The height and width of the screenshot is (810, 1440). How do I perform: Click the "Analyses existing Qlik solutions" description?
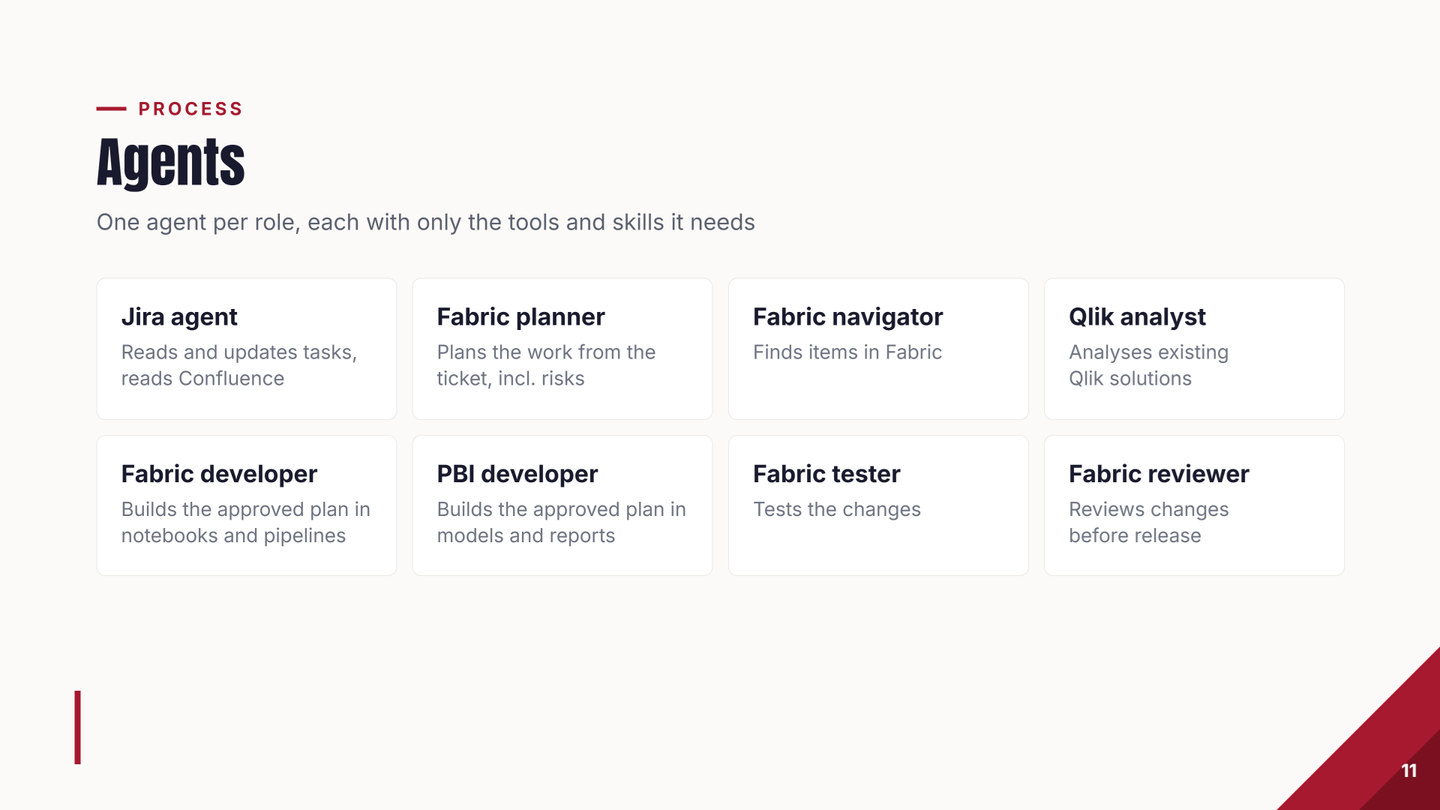[1149, 365]
